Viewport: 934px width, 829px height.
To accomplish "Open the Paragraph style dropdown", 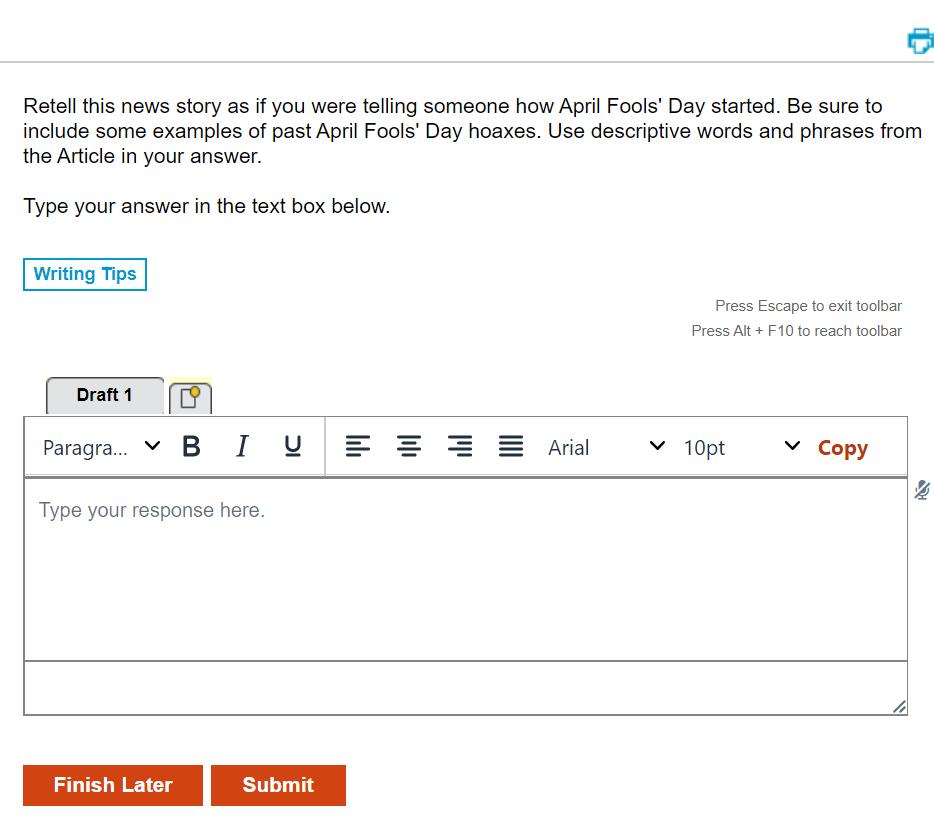I will (101, 447).
